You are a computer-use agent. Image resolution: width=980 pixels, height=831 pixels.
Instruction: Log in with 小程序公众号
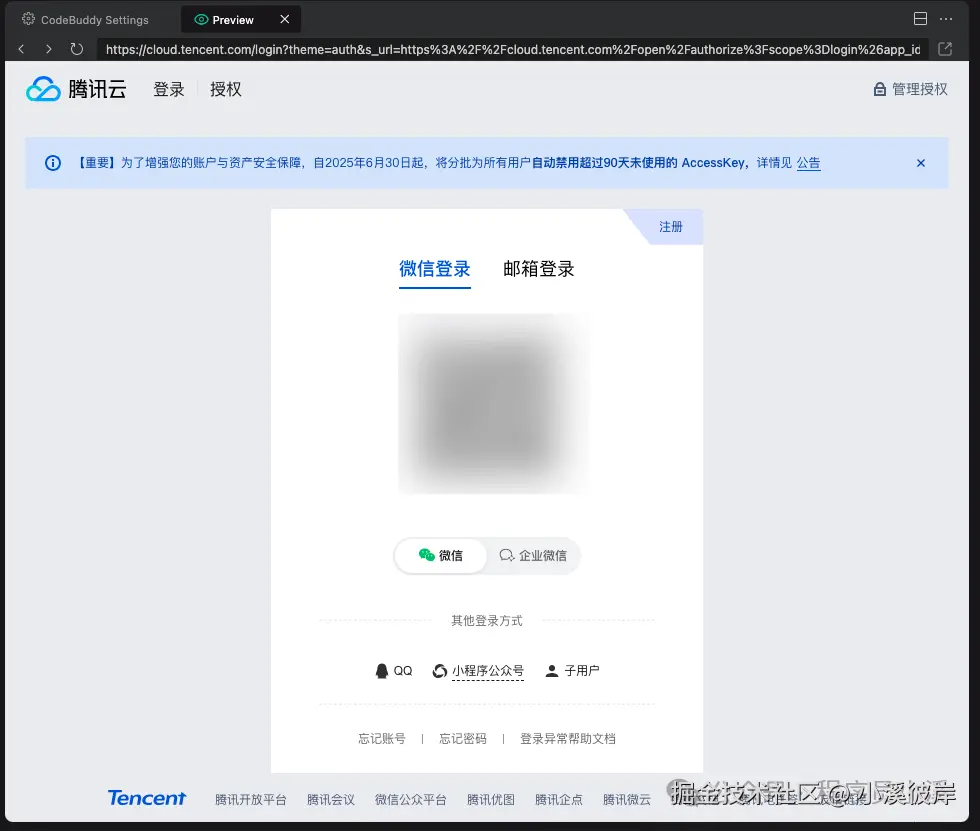pyautogui.click(x=478, y=671)
